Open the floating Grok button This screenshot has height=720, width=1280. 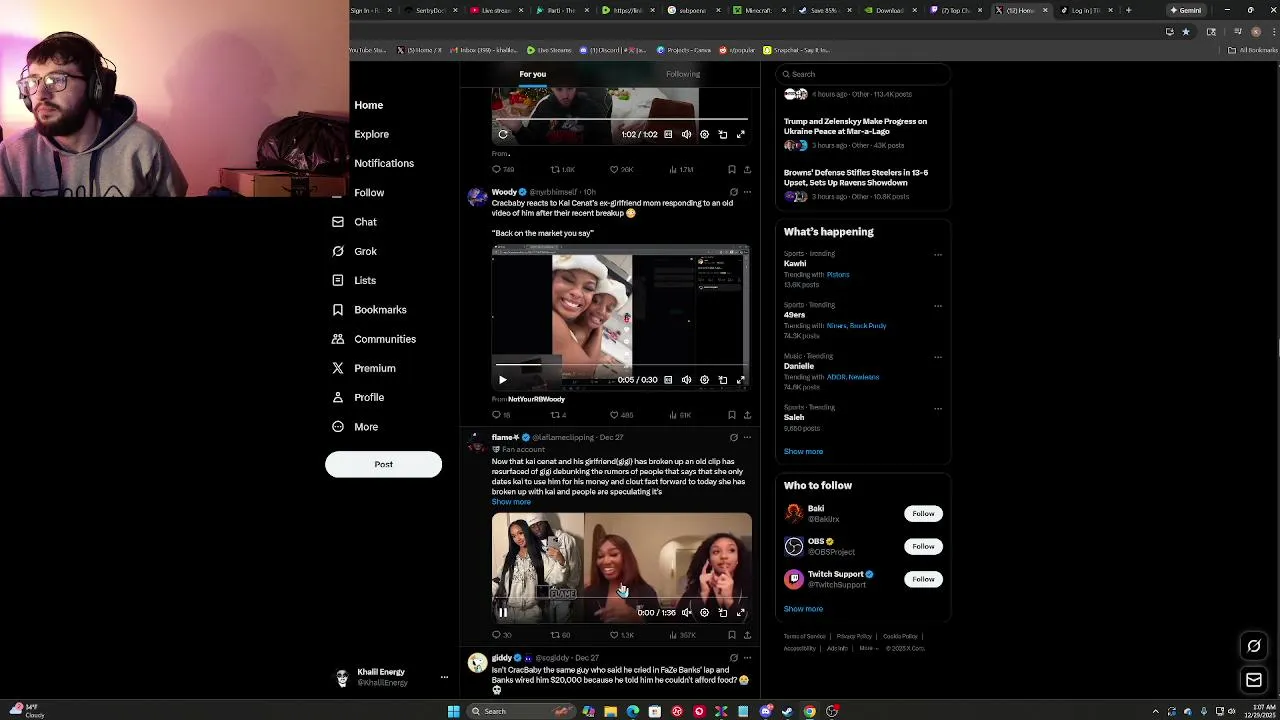pos(1254,646)
